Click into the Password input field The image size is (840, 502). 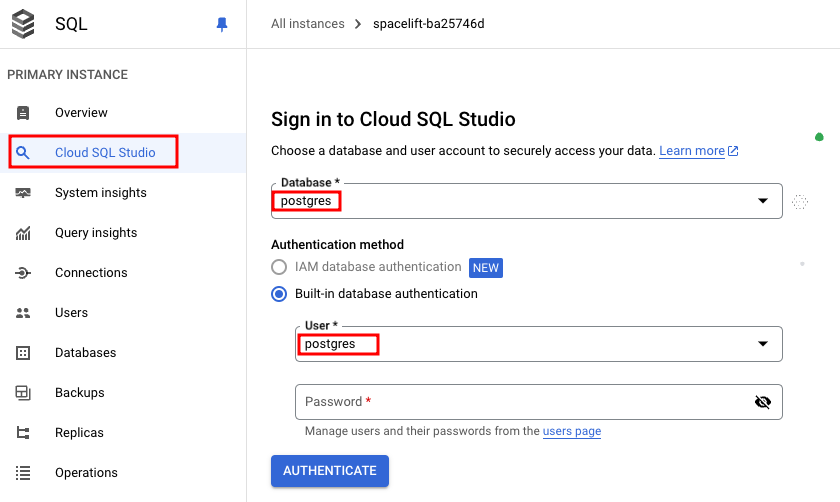point(520,402)
